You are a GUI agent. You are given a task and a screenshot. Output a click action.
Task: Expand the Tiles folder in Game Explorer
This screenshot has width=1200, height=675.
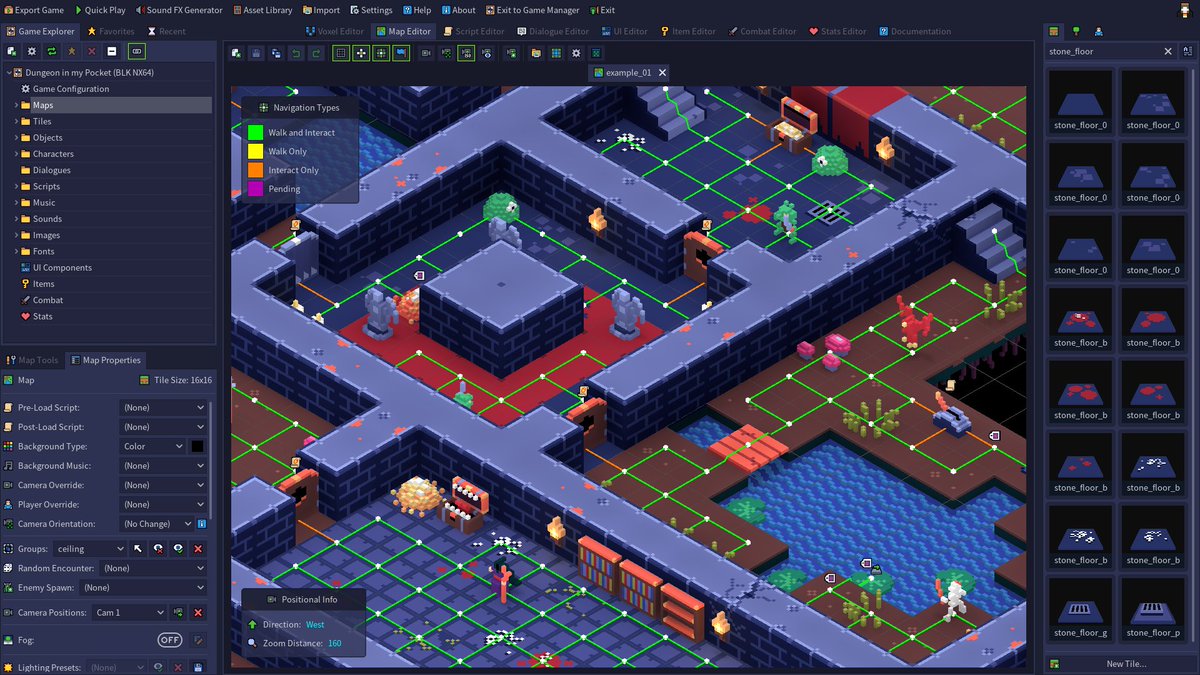pyautogui.click(x=16, y=122)
